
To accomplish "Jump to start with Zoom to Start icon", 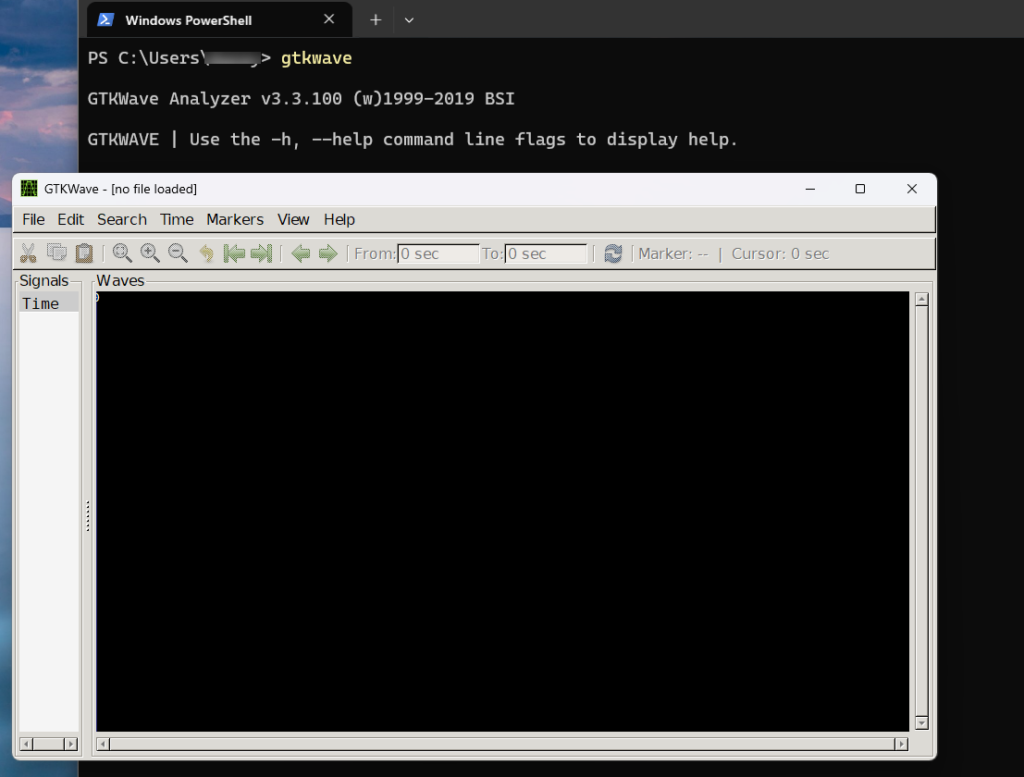I will [234, 253].
